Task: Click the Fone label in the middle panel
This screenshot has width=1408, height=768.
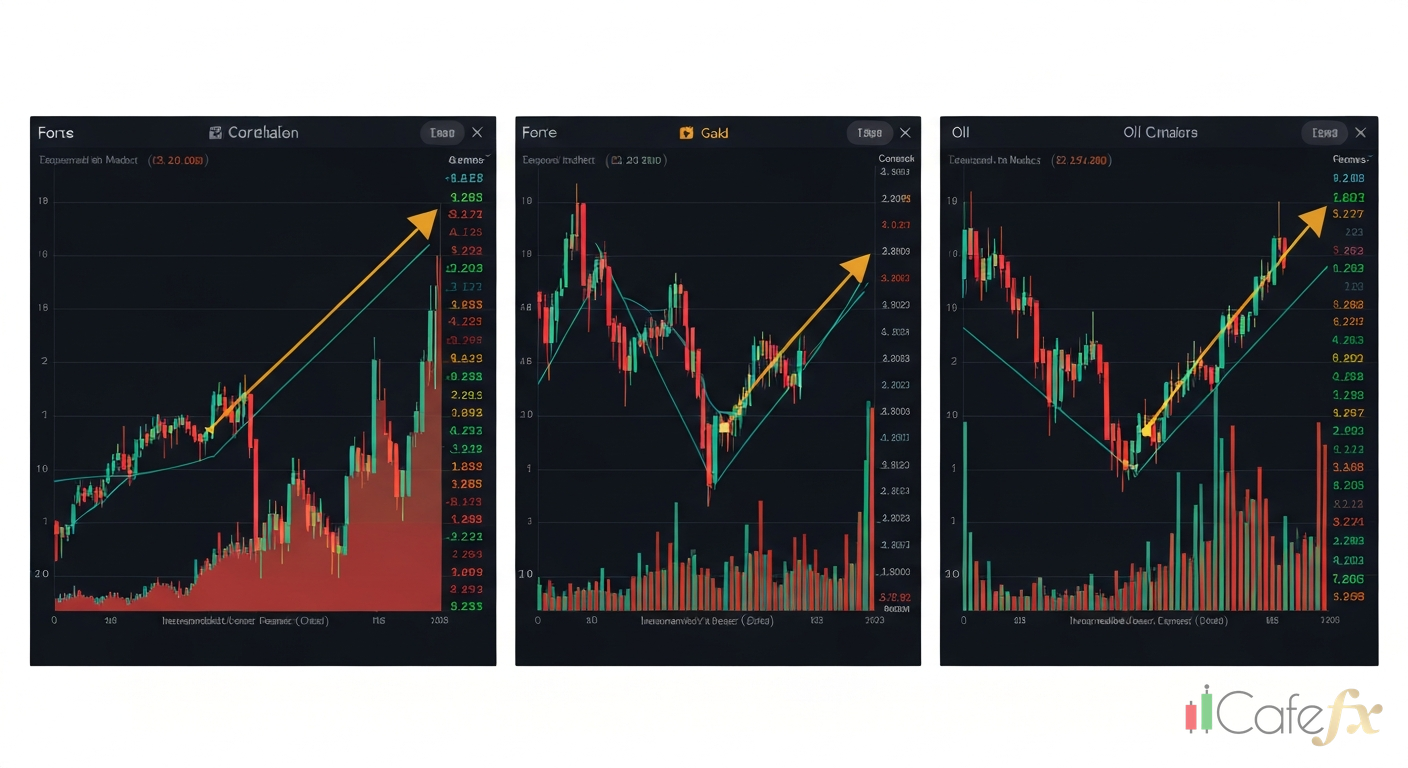Action: tap(539, 133)
